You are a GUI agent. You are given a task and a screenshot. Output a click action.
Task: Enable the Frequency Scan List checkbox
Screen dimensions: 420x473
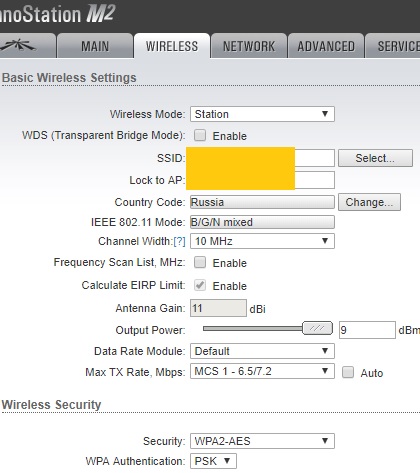coord(200,262)
